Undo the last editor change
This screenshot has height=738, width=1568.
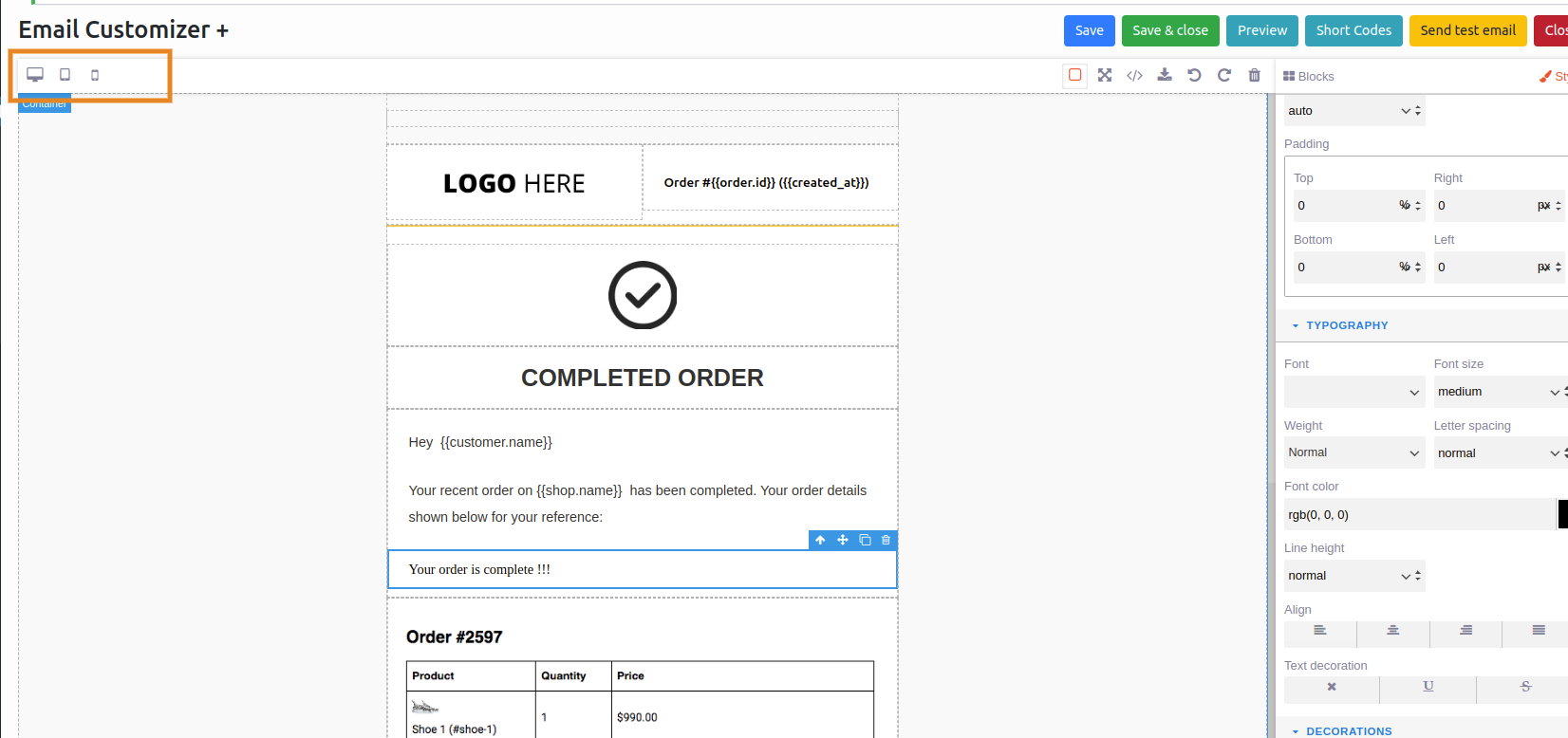[x=1194, y=75]
